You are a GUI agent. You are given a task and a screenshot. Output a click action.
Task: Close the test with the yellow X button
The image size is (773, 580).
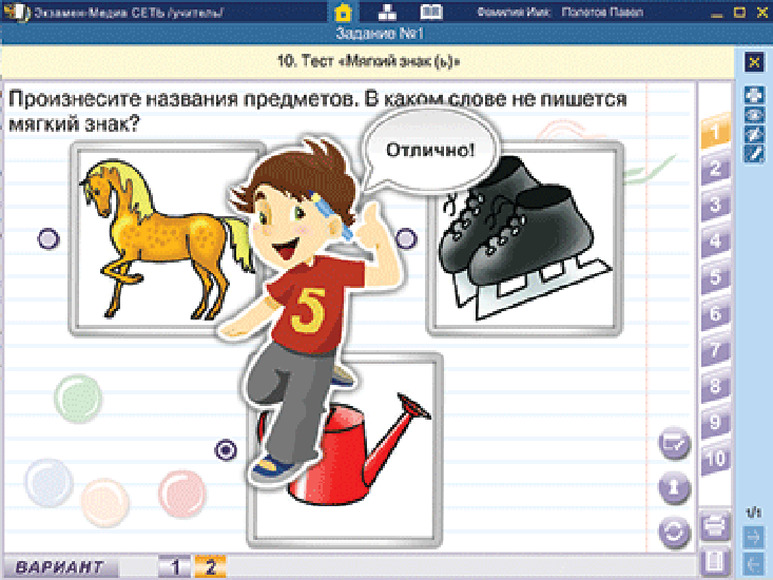754,63
